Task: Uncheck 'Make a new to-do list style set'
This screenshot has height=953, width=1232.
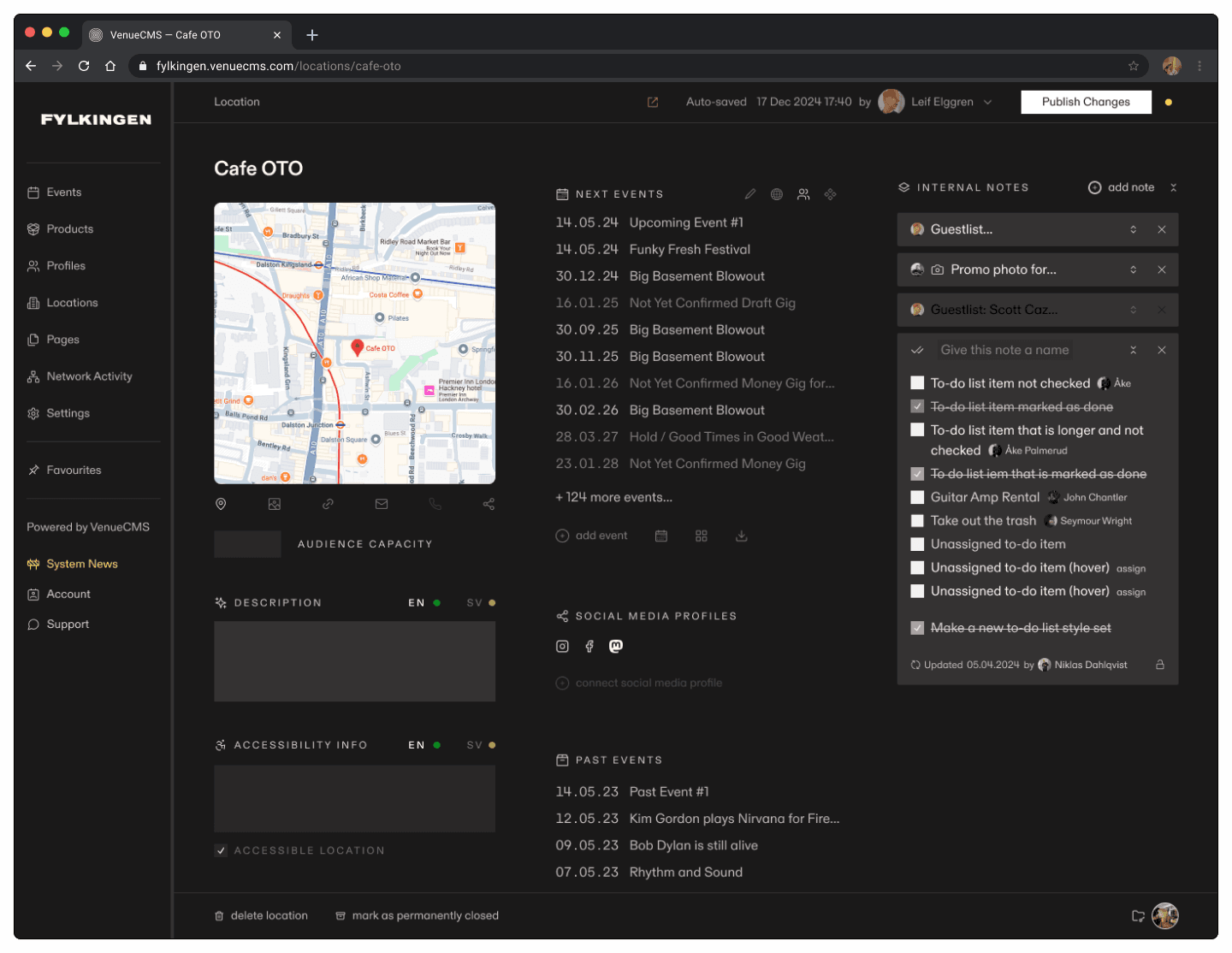Action: pos(917,628)
